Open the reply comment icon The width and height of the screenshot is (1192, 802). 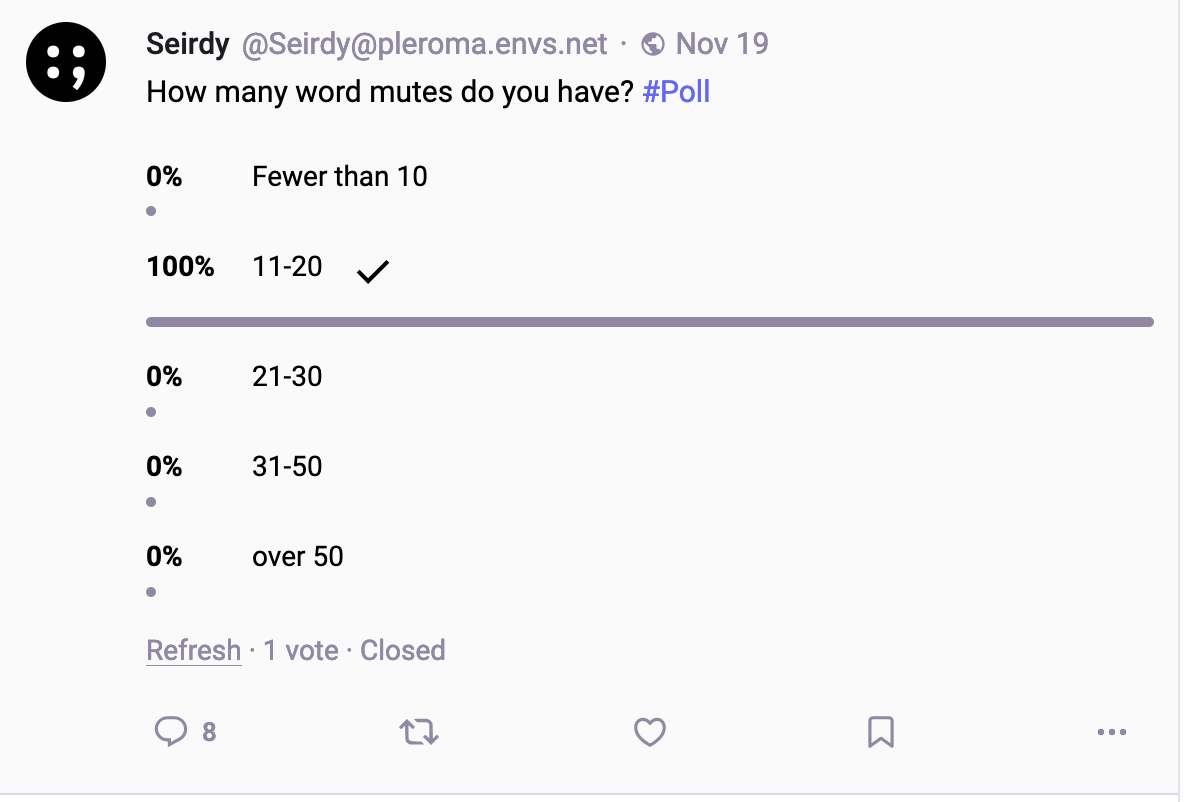pyautogui.click(x=171, y=732)
